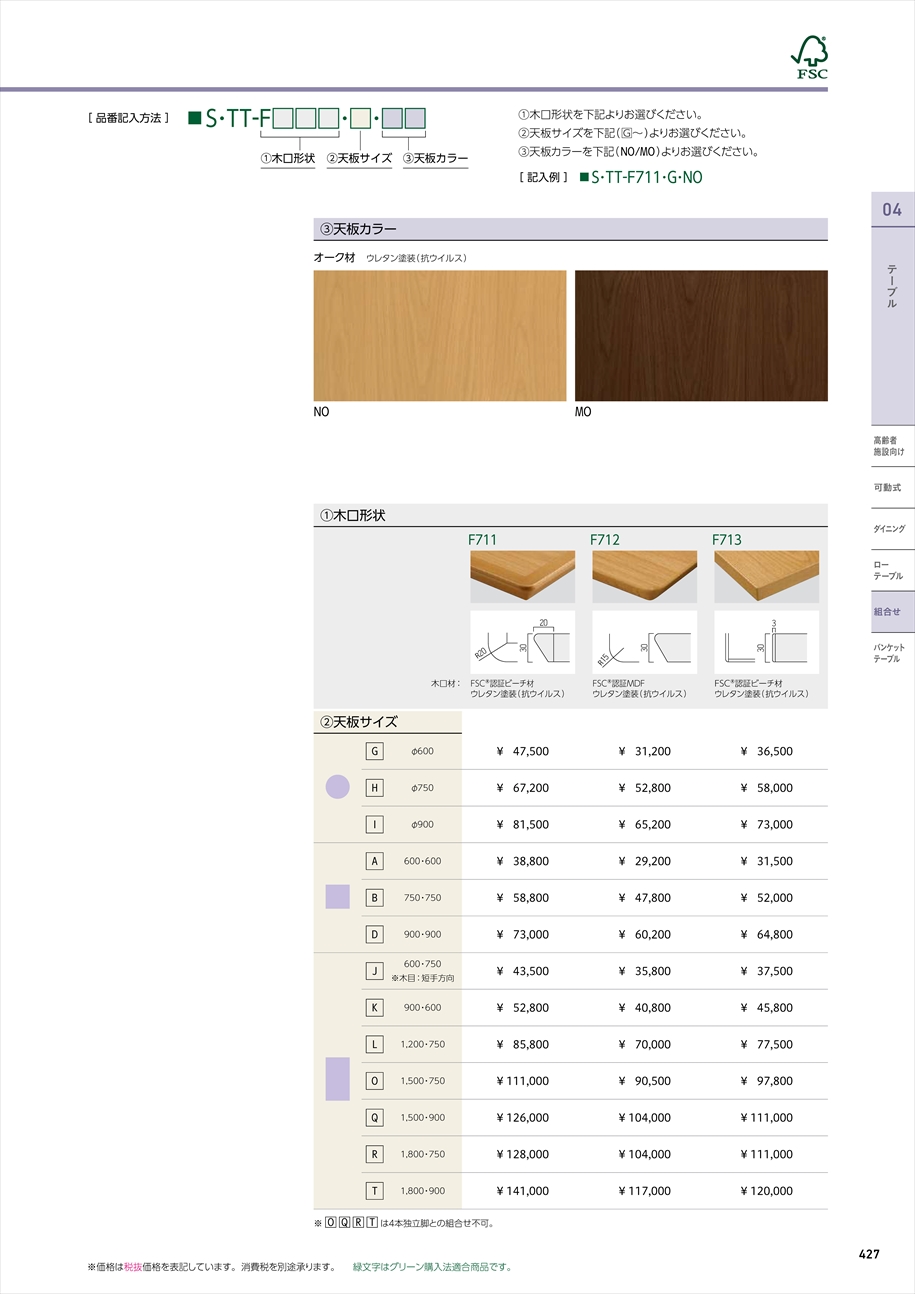Click price ¥120,000 in T row
Screen dimensions: 915x1294
click(x=766, y=1191)
